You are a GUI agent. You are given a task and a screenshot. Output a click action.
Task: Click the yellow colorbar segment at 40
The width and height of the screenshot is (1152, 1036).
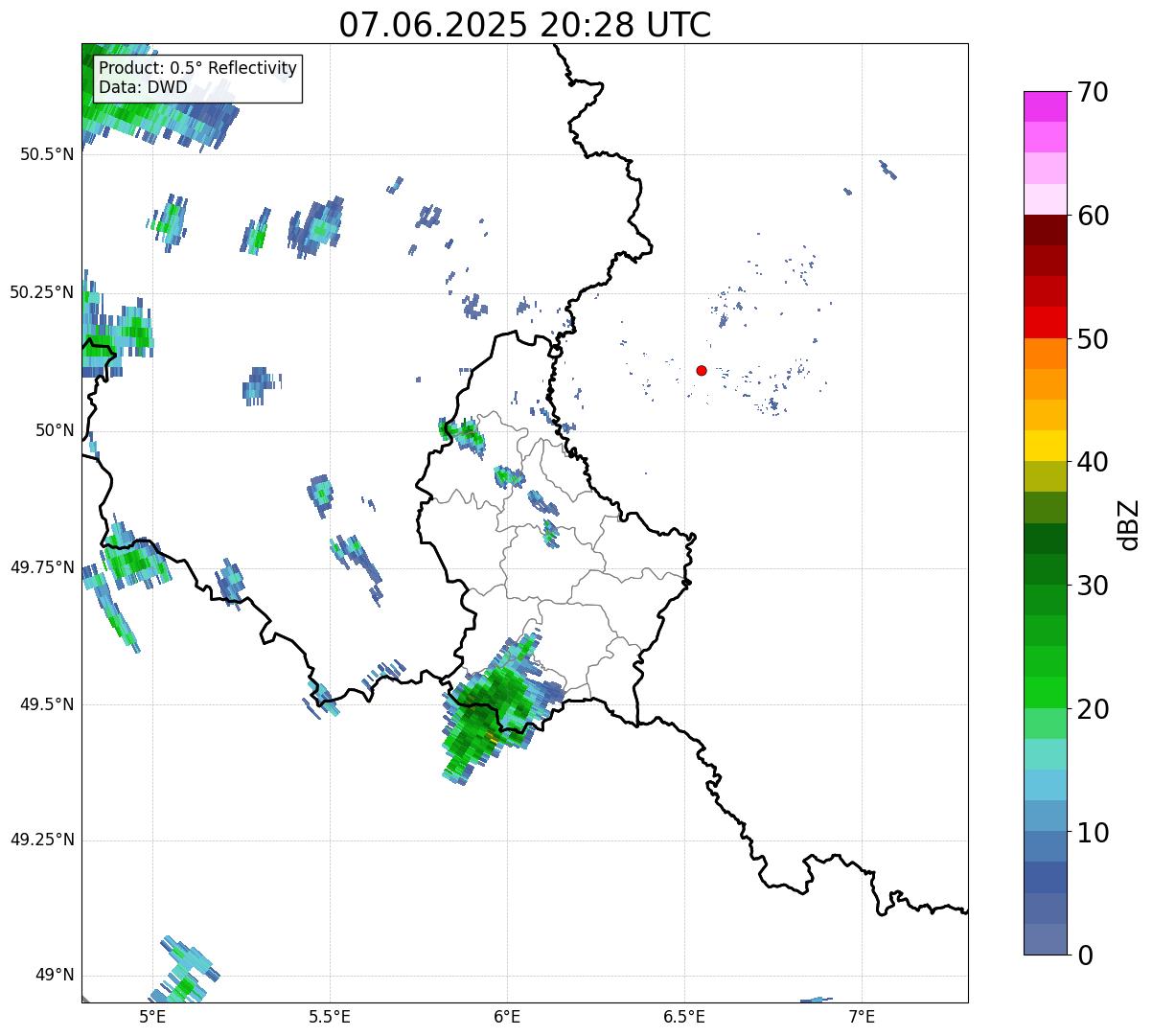1045,446
